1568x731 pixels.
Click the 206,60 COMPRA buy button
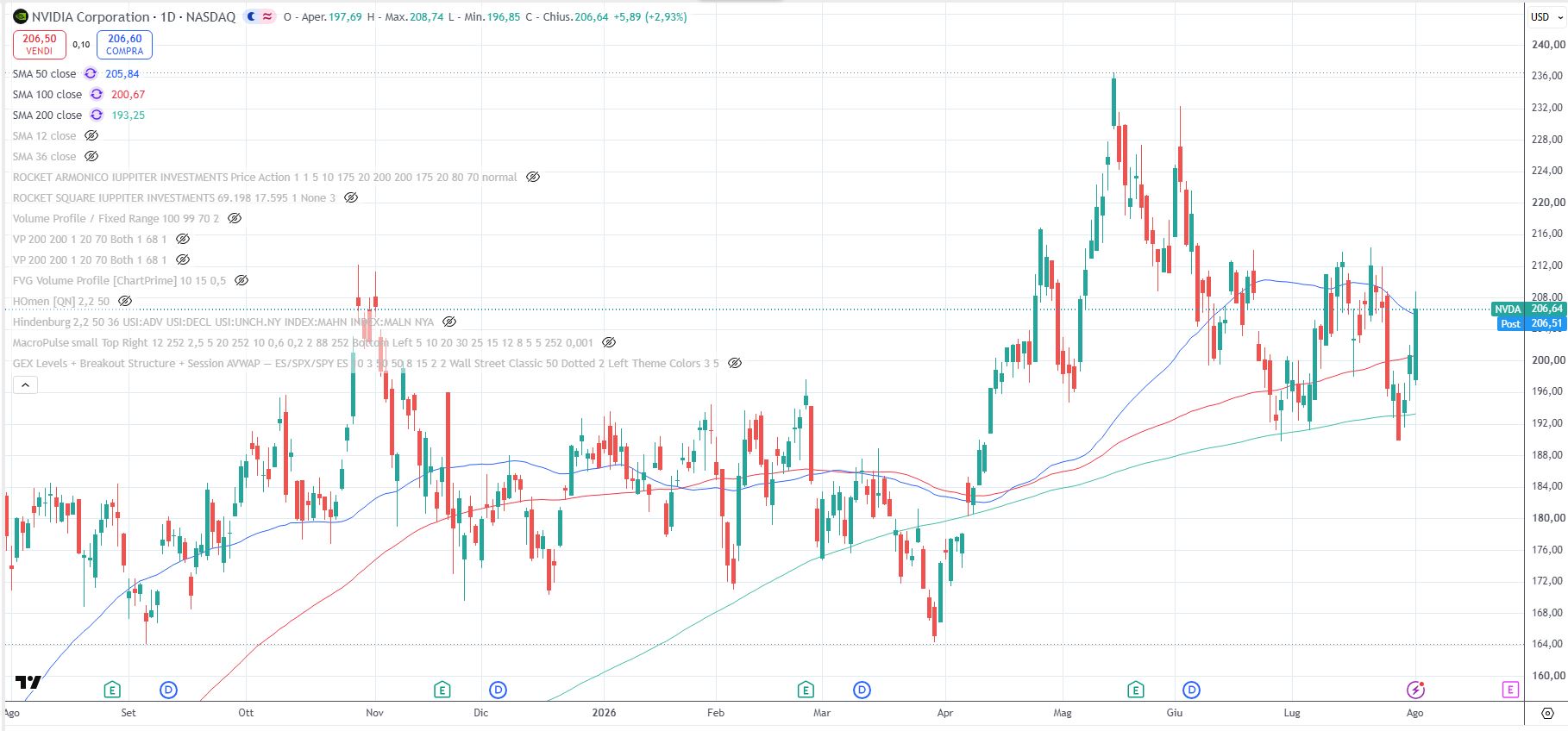tap(125, 44)
